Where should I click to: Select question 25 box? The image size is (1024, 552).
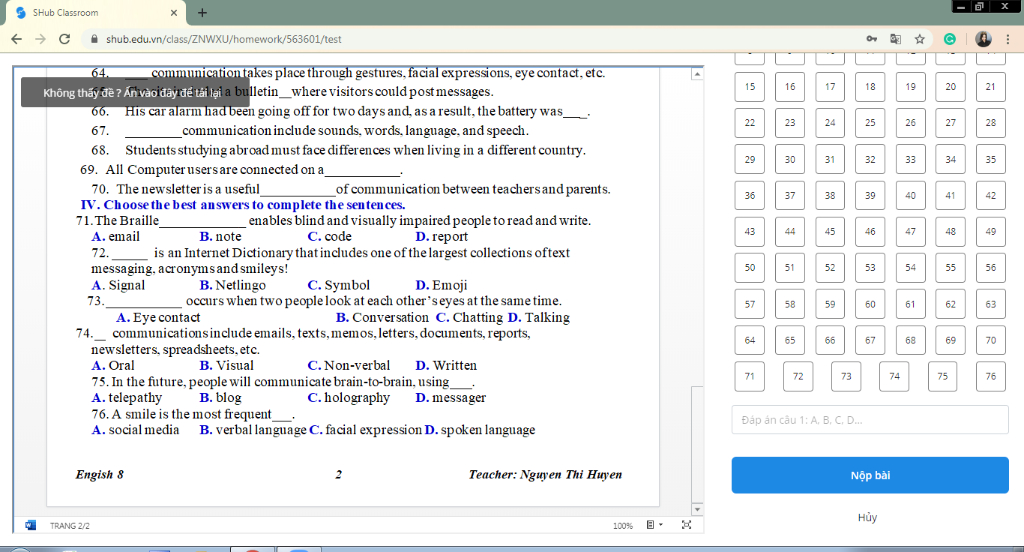pyautogui.click(x=870, y=123)
